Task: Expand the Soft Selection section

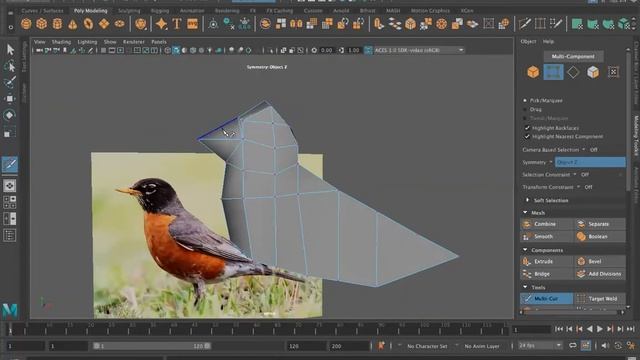Action: click(x=527, y=200)
